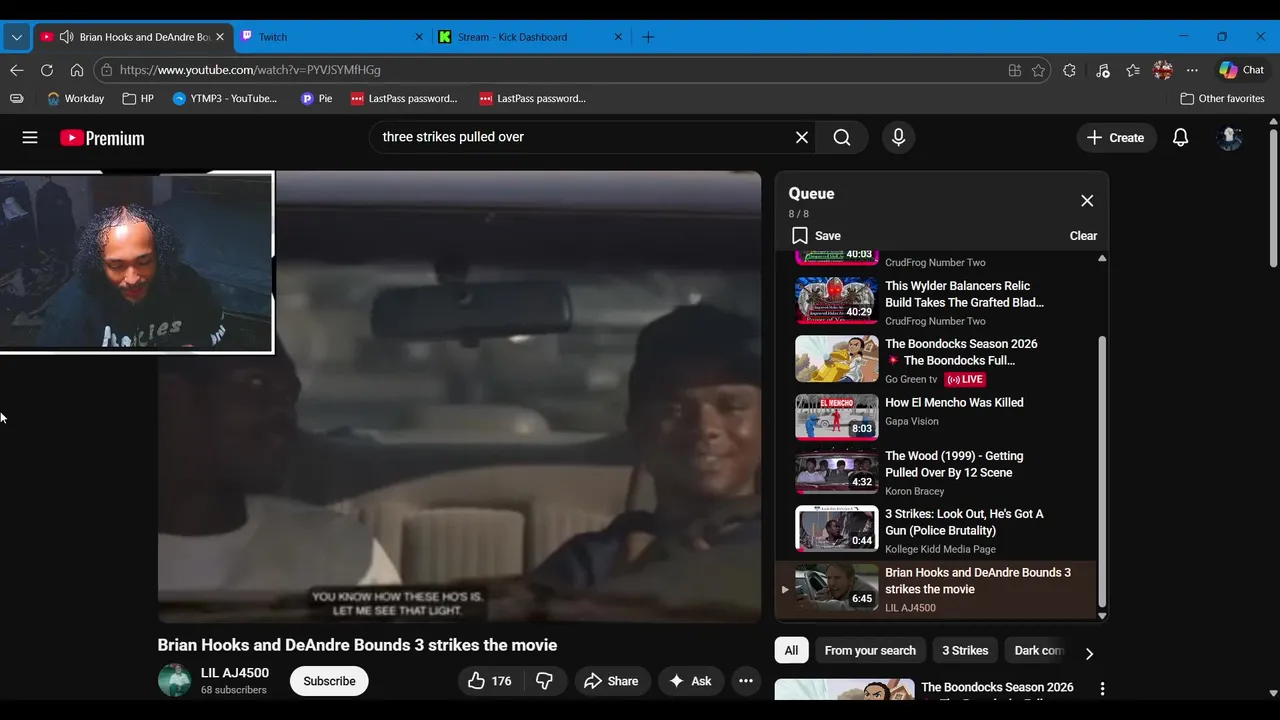
Task: Go to browser home page
Action: click(76, 70)
